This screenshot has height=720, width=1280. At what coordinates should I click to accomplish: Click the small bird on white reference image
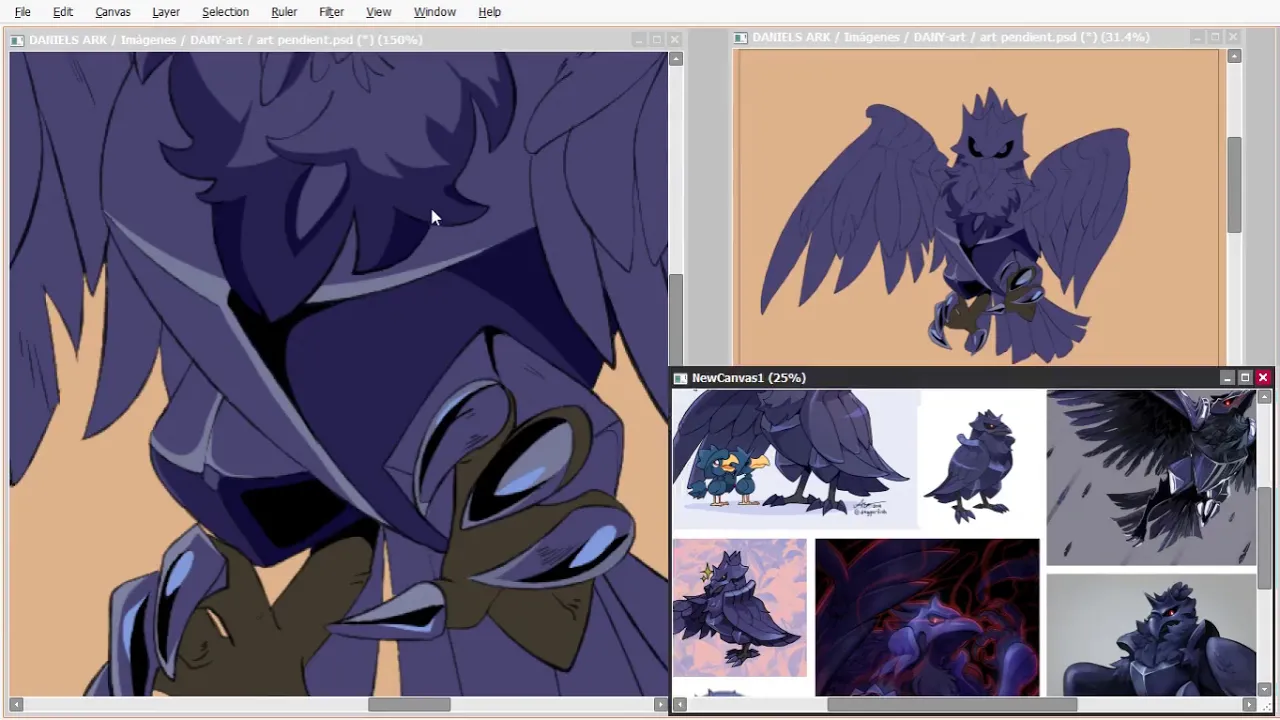[971, 466]
